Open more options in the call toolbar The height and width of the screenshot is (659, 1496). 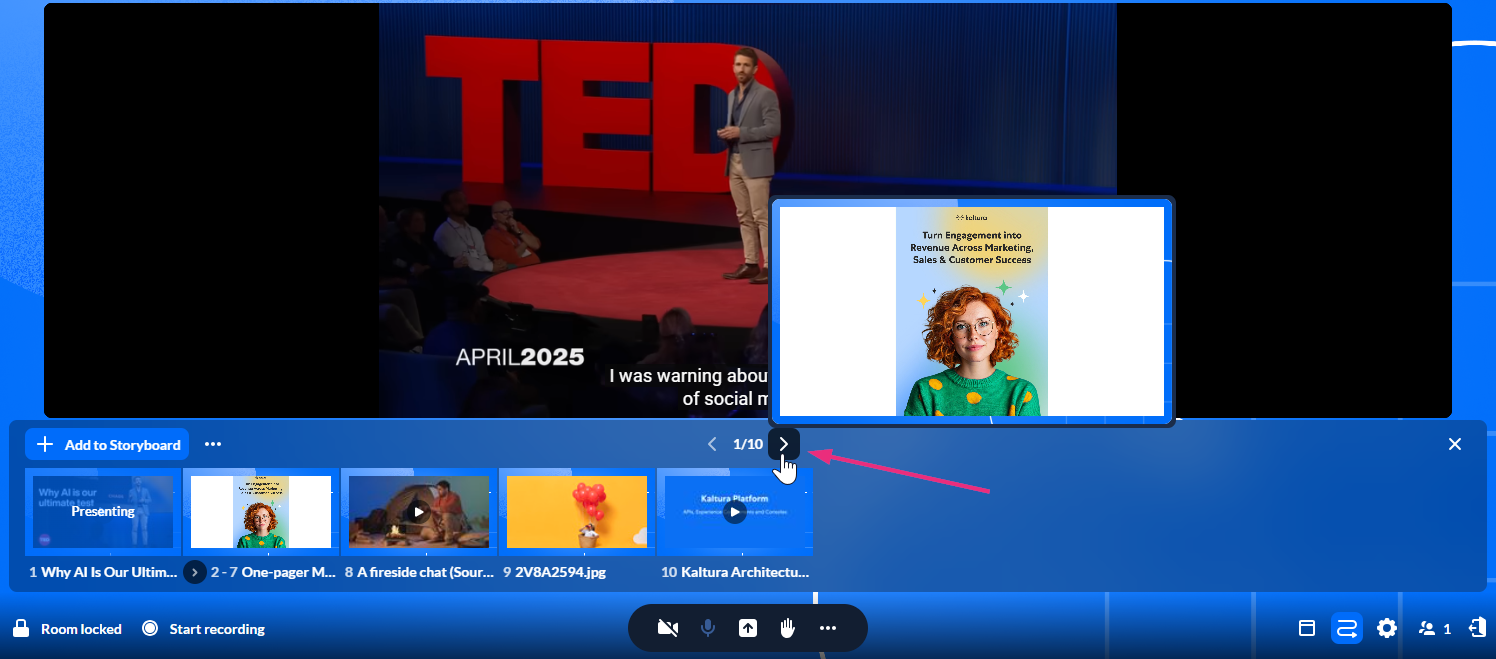point(827,628)
